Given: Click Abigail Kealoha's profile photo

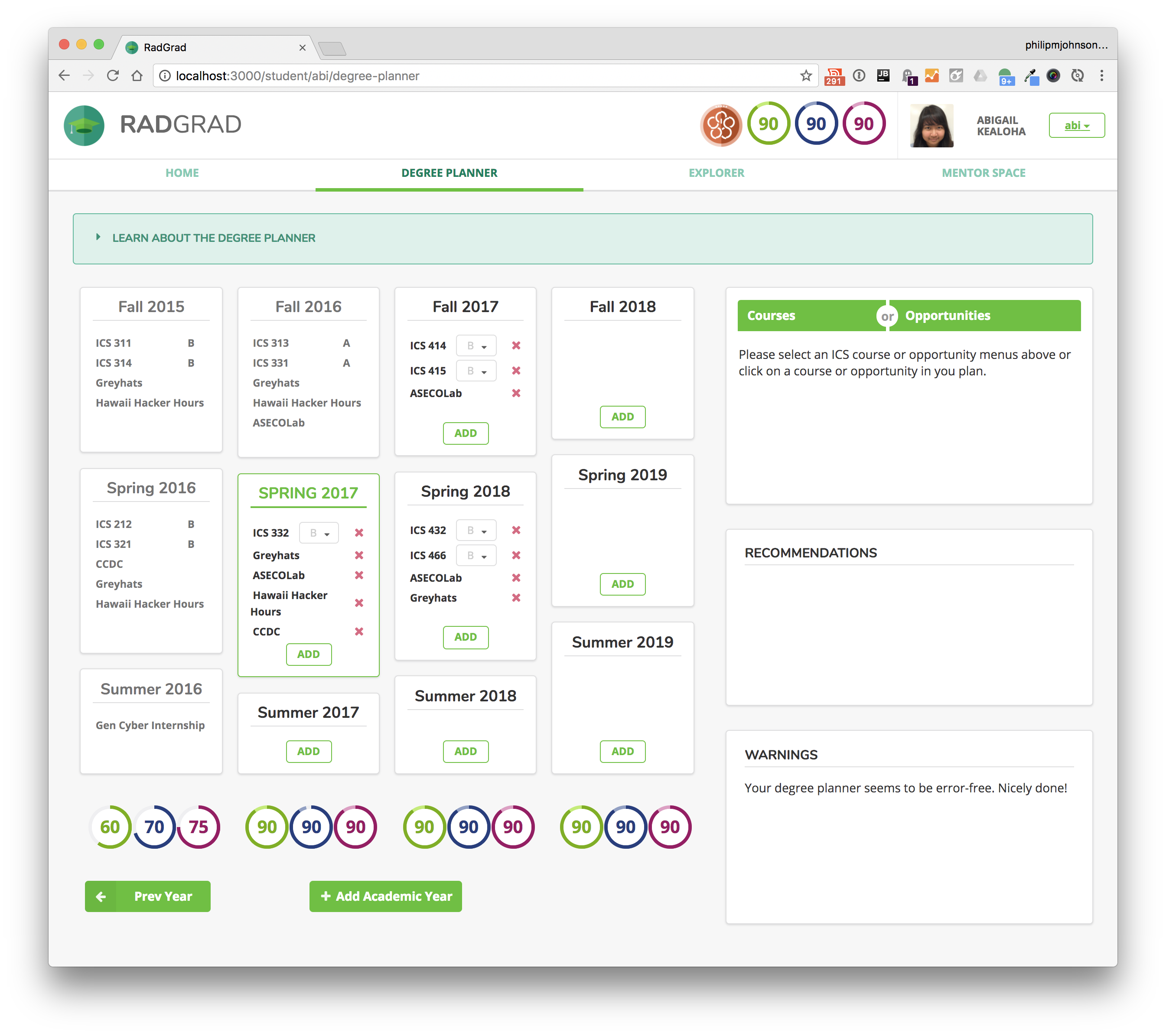Looking at the screenshot, I should pos(931,126).
